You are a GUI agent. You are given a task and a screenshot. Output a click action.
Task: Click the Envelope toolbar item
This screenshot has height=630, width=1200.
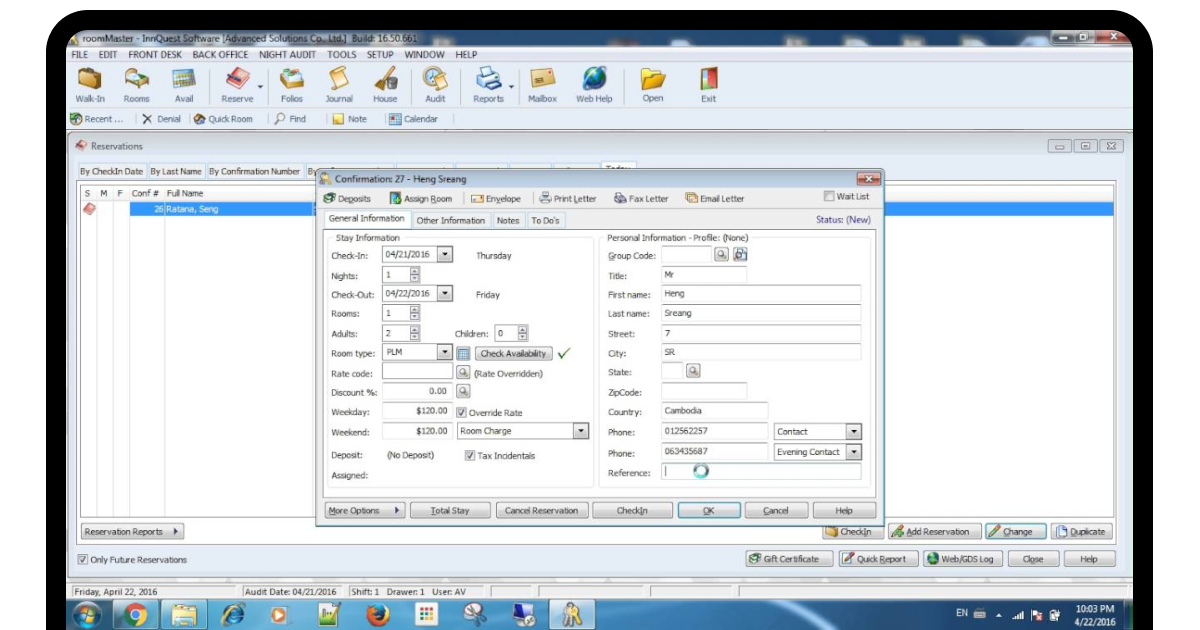pyautogui.click(x=496, y=198)
